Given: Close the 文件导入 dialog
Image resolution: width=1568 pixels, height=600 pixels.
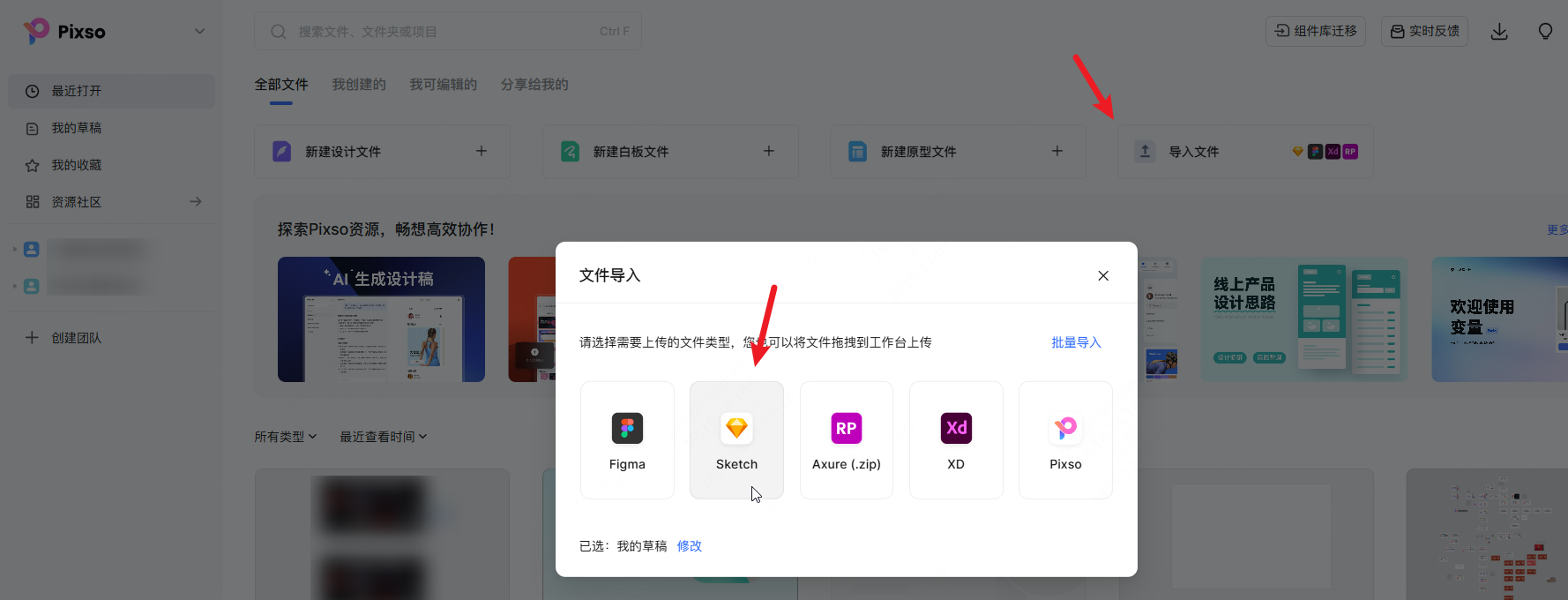Looking at the screenshot, I should point(1103,276).
